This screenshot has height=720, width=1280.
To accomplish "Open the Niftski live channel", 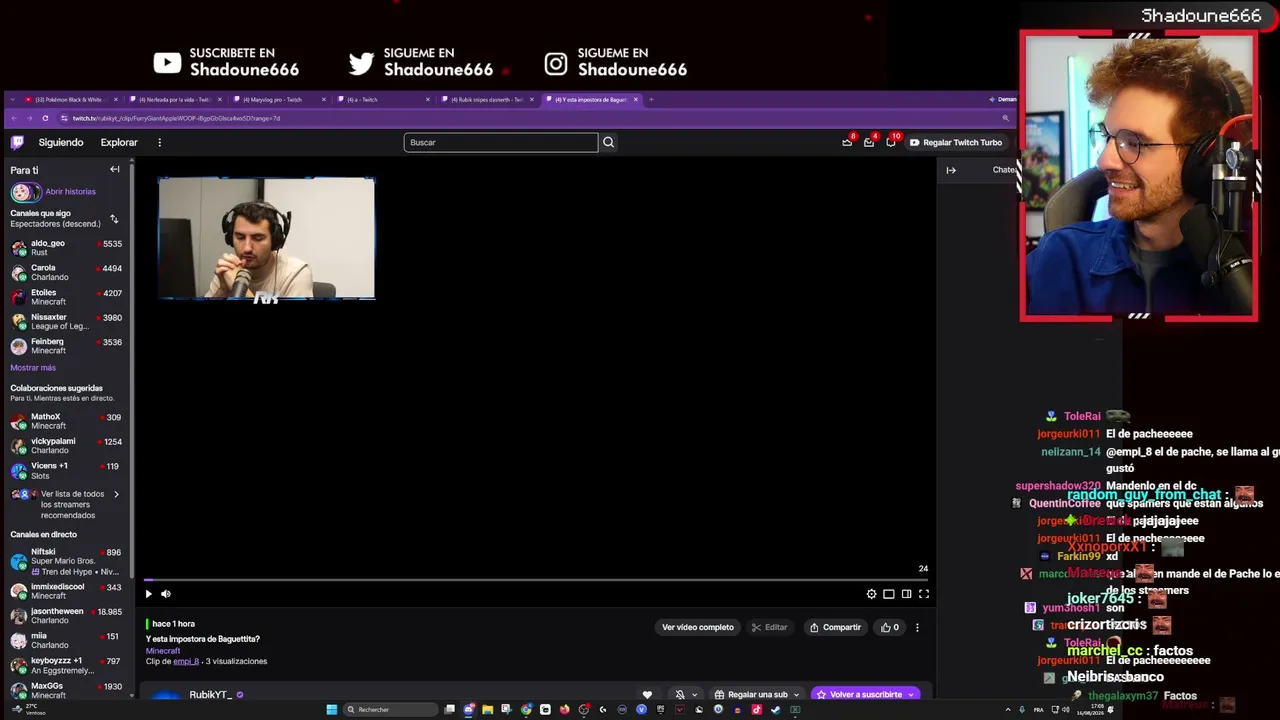I will coord(66,561).
